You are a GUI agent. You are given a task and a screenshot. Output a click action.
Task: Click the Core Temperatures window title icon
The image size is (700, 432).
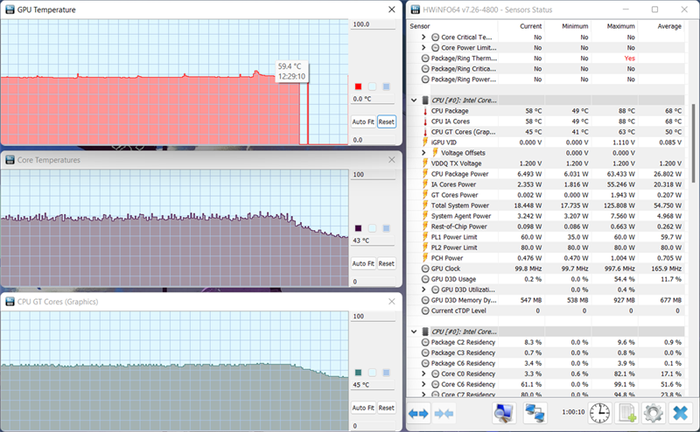[x=10, y=160]
